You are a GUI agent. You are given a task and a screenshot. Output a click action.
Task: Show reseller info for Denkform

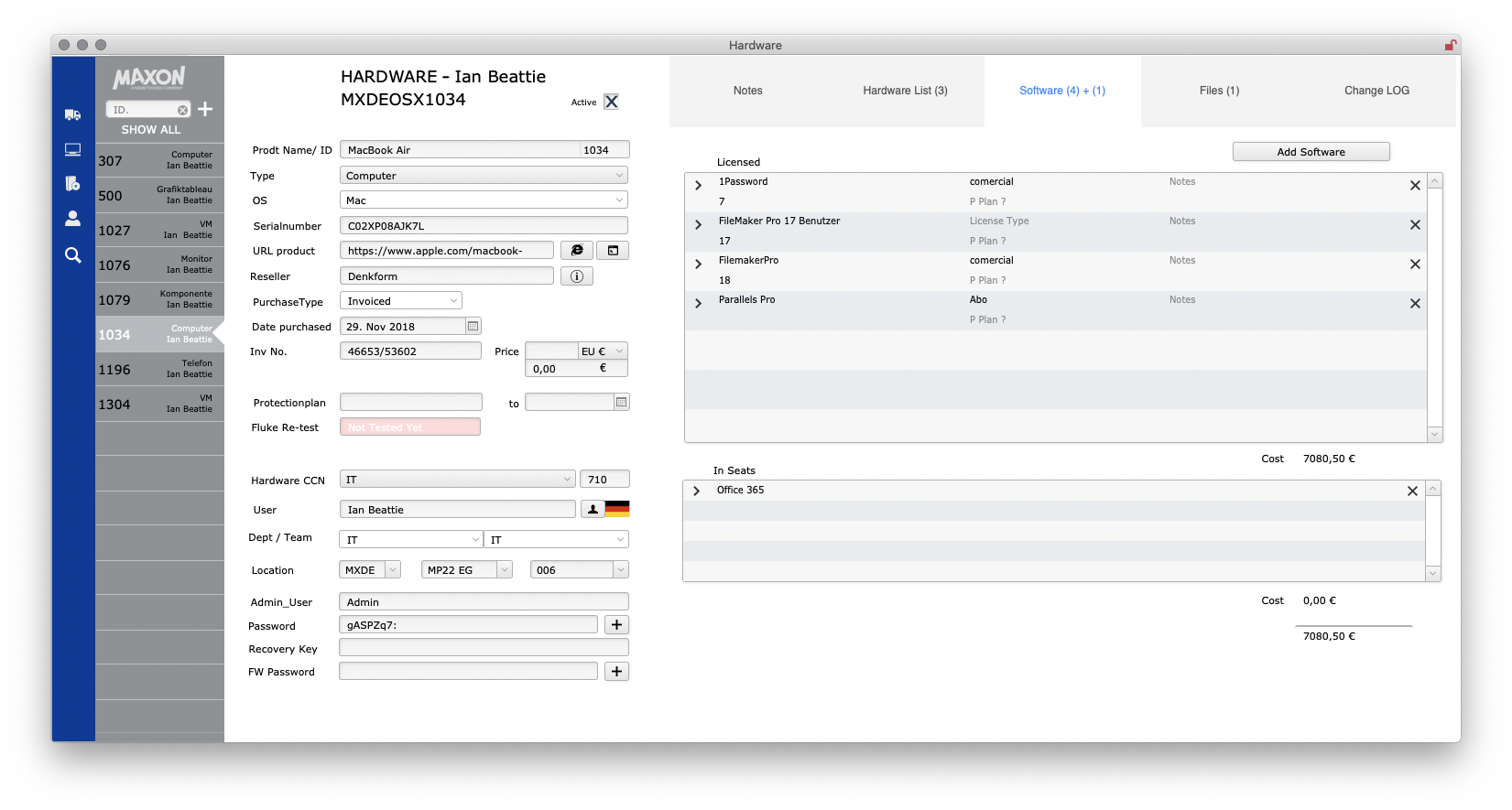[577, 276]
